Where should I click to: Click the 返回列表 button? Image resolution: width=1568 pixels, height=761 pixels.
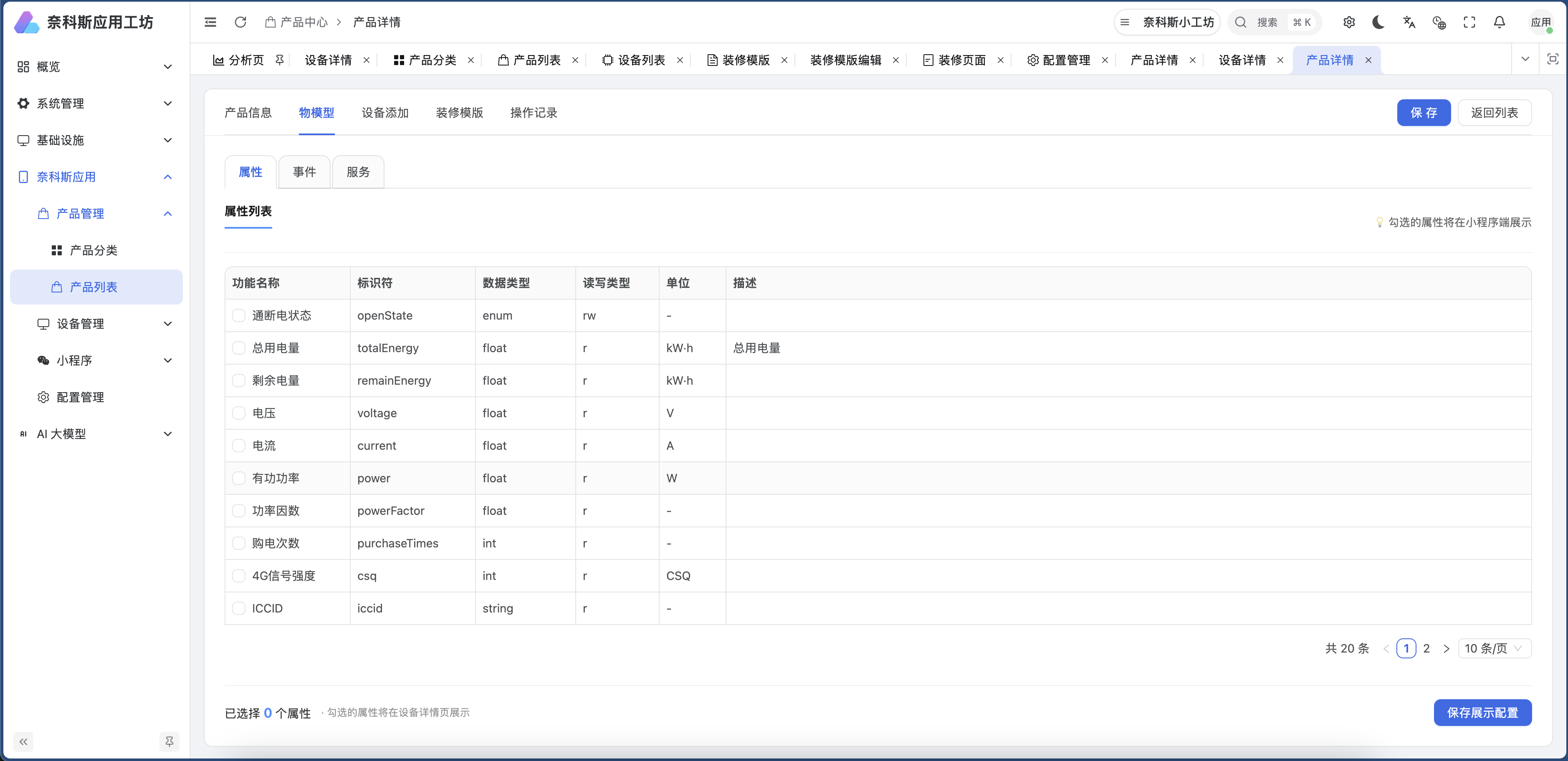[1495, 113]
